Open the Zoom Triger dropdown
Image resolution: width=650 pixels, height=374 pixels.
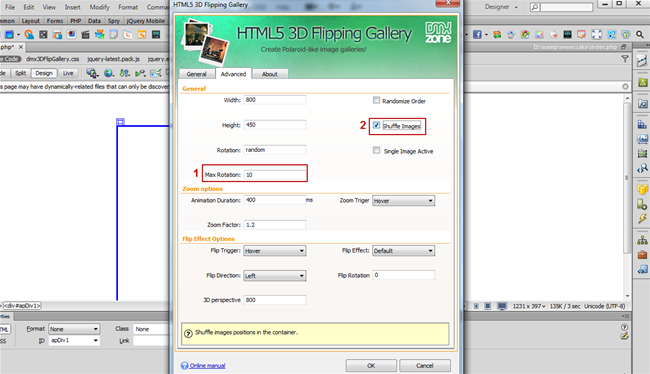coord(403,201)
